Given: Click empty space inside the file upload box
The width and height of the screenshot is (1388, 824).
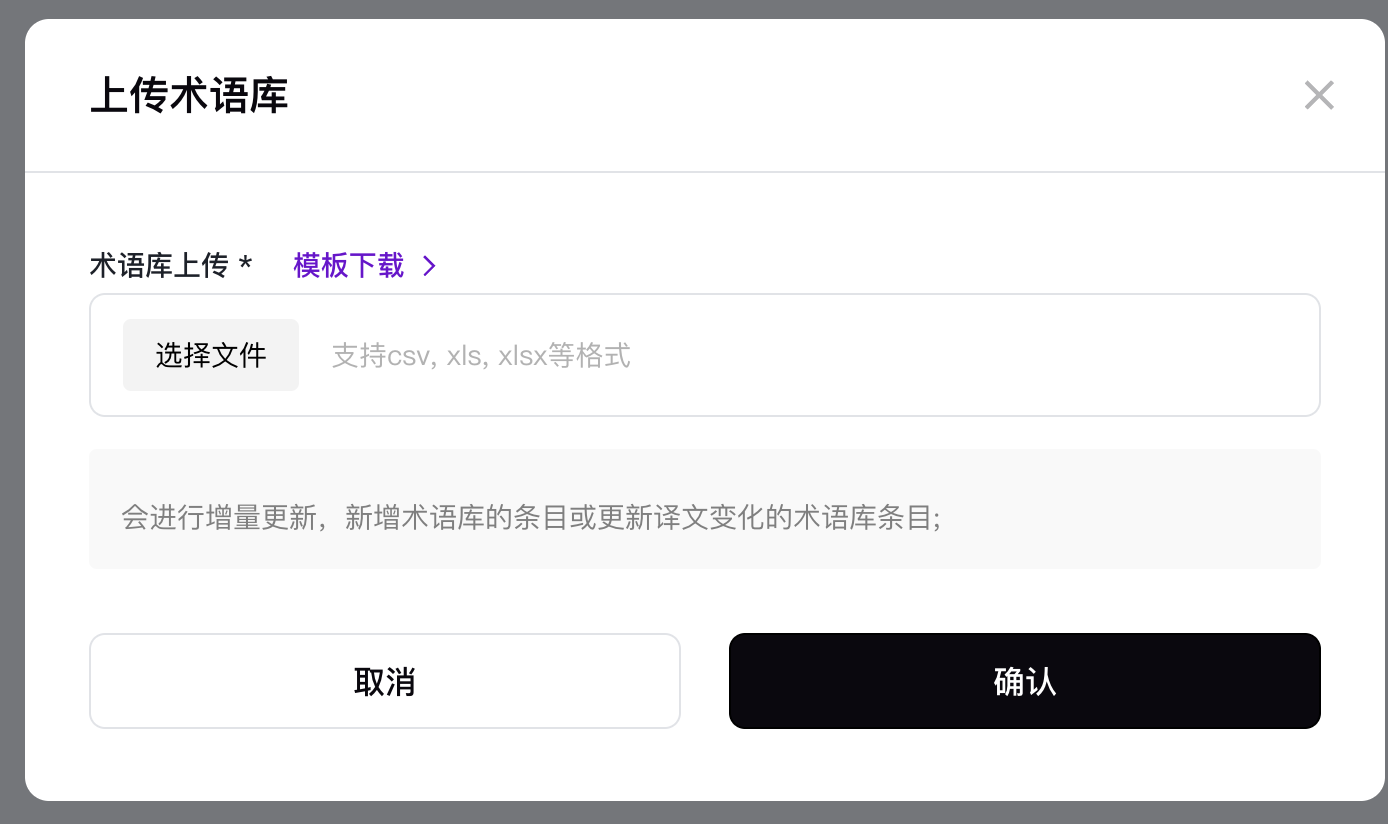Looking at the screenshot, I should tap(950, 355).
